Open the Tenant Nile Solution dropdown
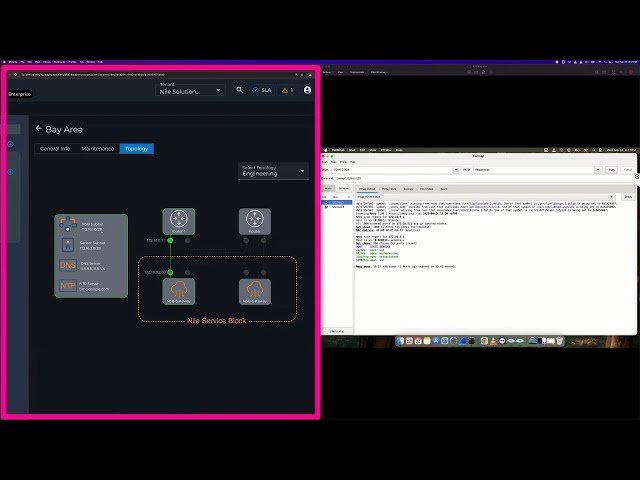 pos(190,90)
